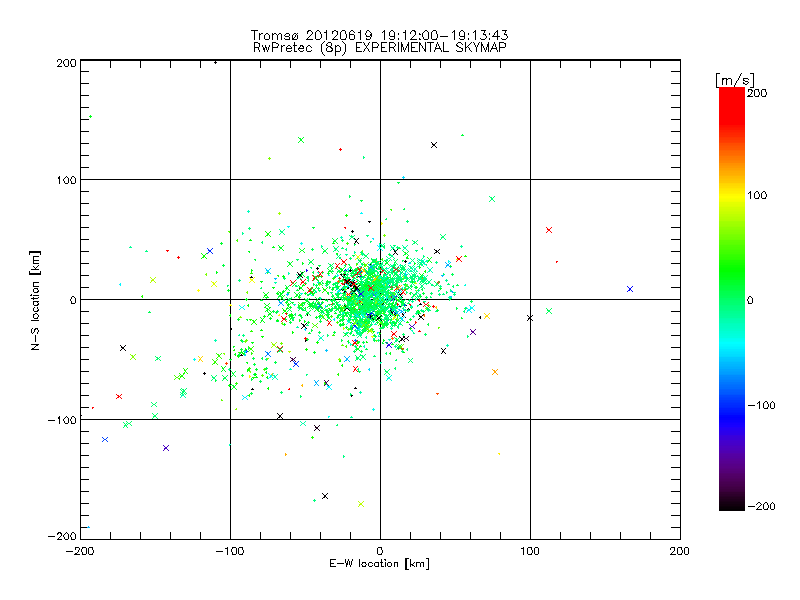Click the colorbar label '200'
This screenshot has height=600, width=800.
[757, 93]
